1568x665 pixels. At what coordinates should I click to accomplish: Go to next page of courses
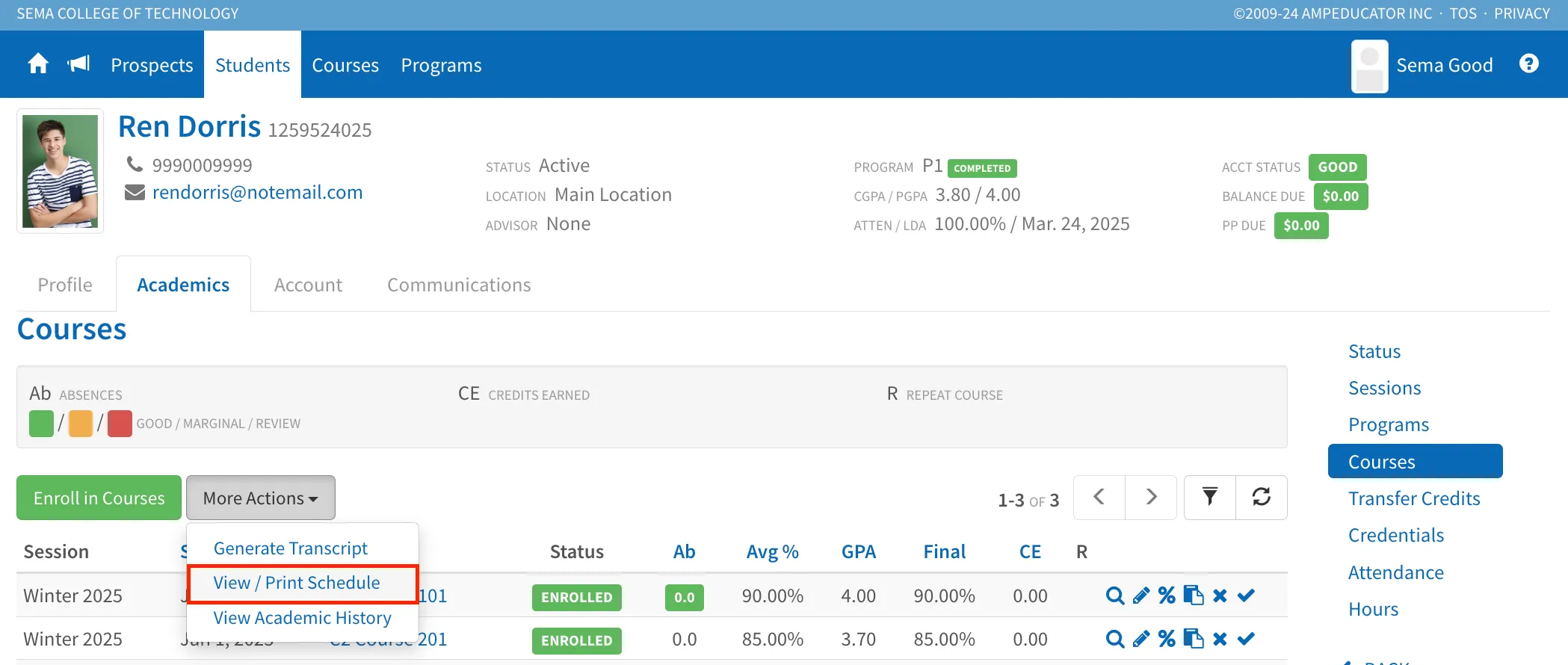pyautogui.click(x=1151, y=497)
